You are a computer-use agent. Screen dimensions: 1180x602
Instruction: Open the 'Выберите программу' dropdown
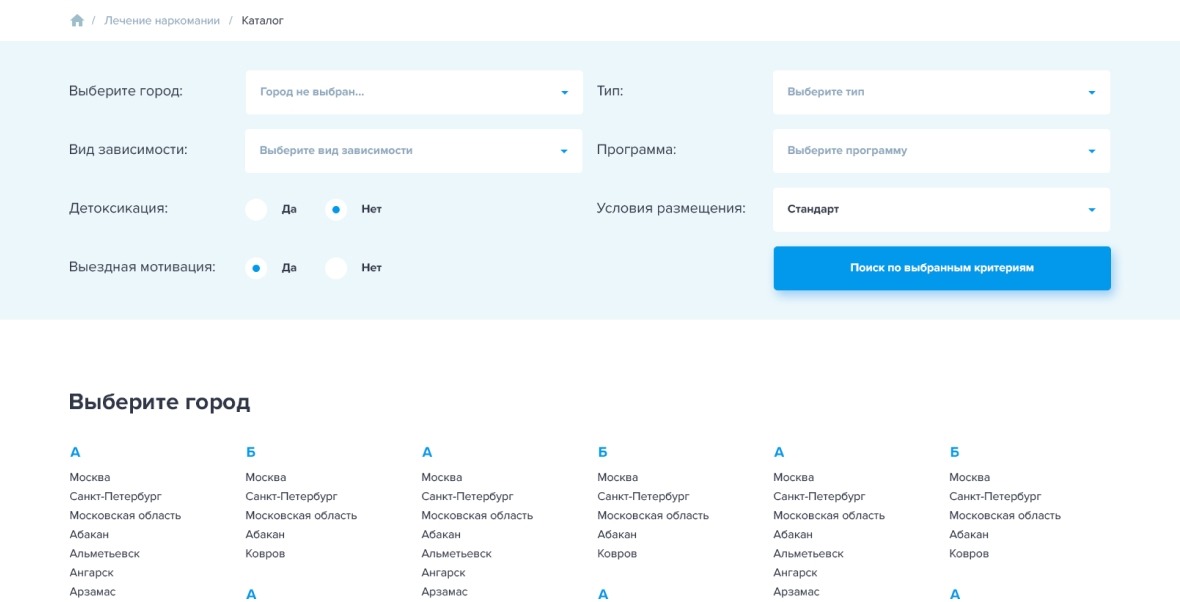point(941,151)
